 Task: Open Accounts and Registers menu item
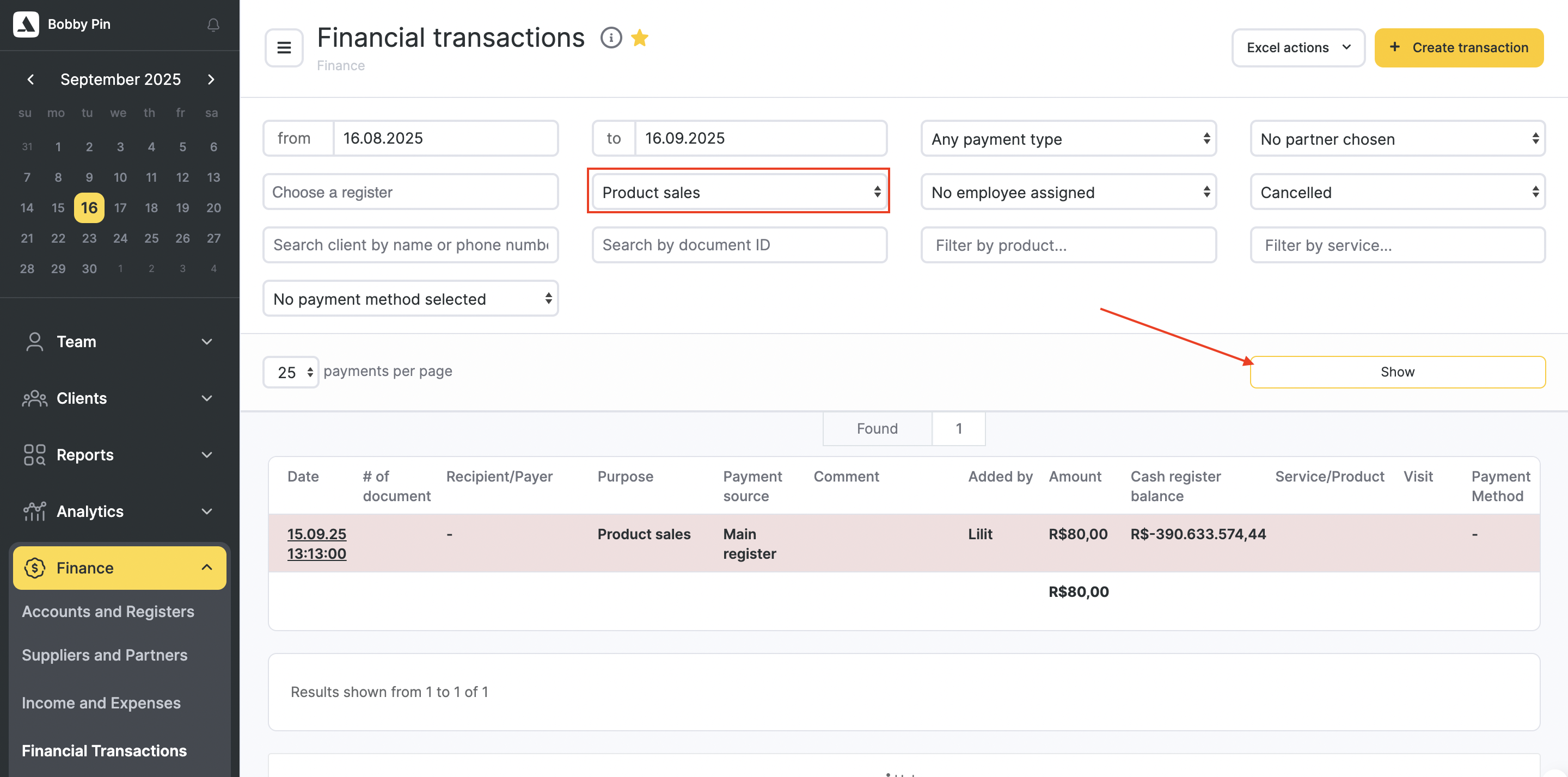108,611
